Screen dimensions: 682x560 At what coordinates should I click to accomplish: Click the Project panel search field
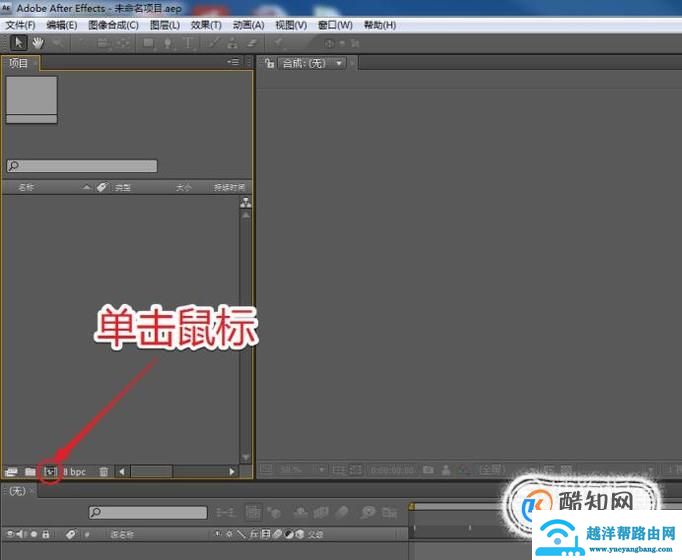tap(82, 166)
